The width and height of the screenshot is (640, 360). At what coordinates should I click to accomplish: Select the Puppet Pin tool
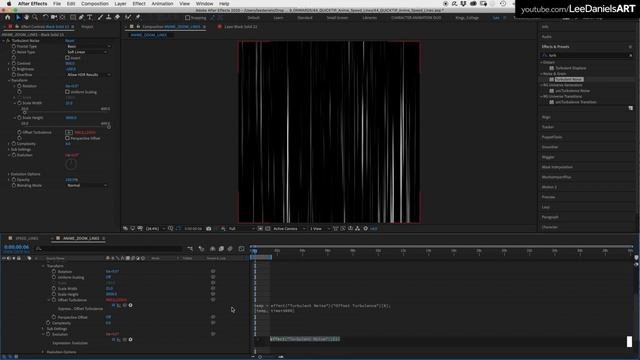click(x=138, y=18)
